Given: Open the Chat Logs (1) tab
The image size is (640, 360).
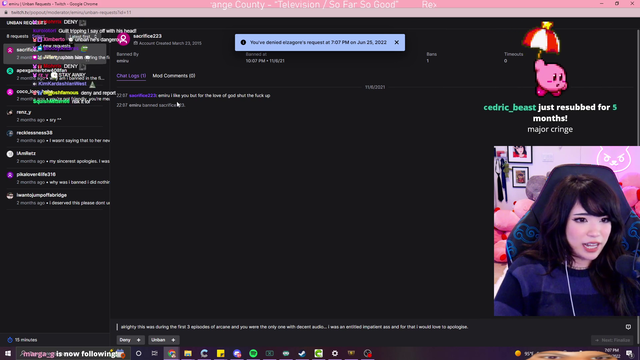Looking at the screenshot, I should [x=131, y=76].
